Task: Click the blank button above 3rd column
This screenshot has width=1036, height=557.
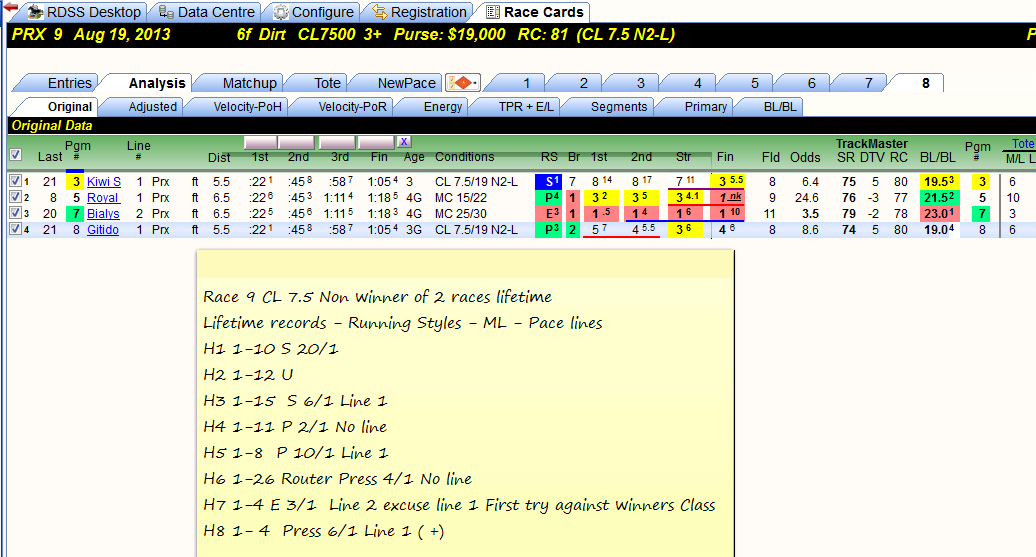Action: (338, 141)
